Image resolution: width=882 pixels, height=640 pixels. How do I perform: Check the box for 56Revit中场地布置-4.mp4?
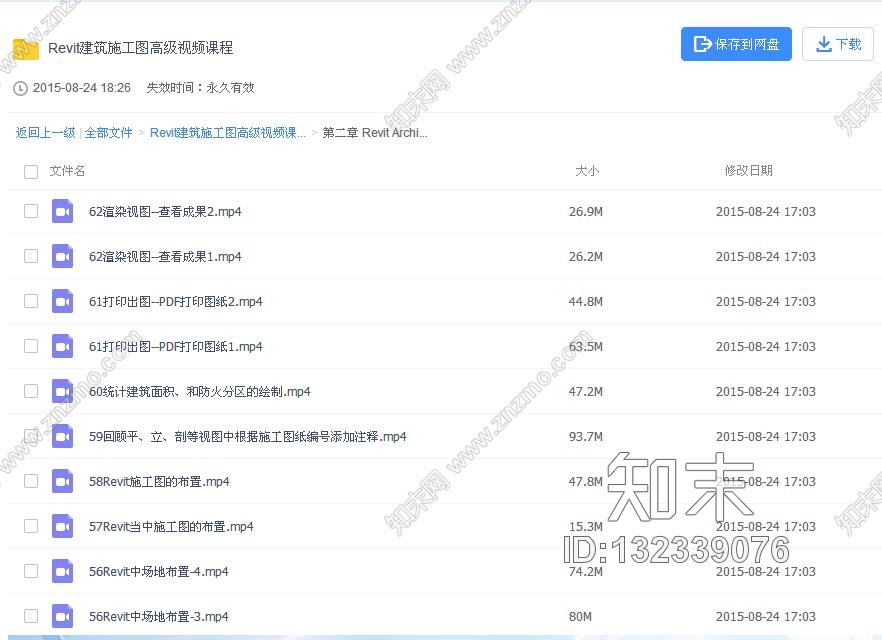(31, 571)
